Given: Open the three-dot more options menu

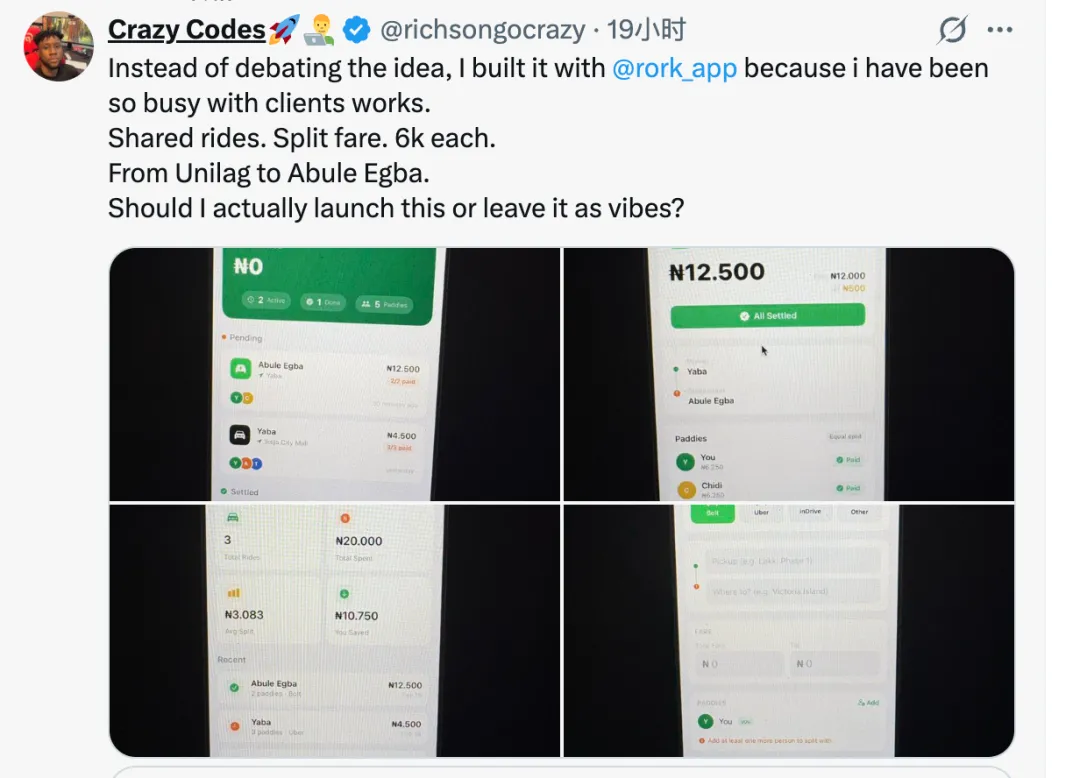Looking at the screenshot, I should tap(1000, 31).
